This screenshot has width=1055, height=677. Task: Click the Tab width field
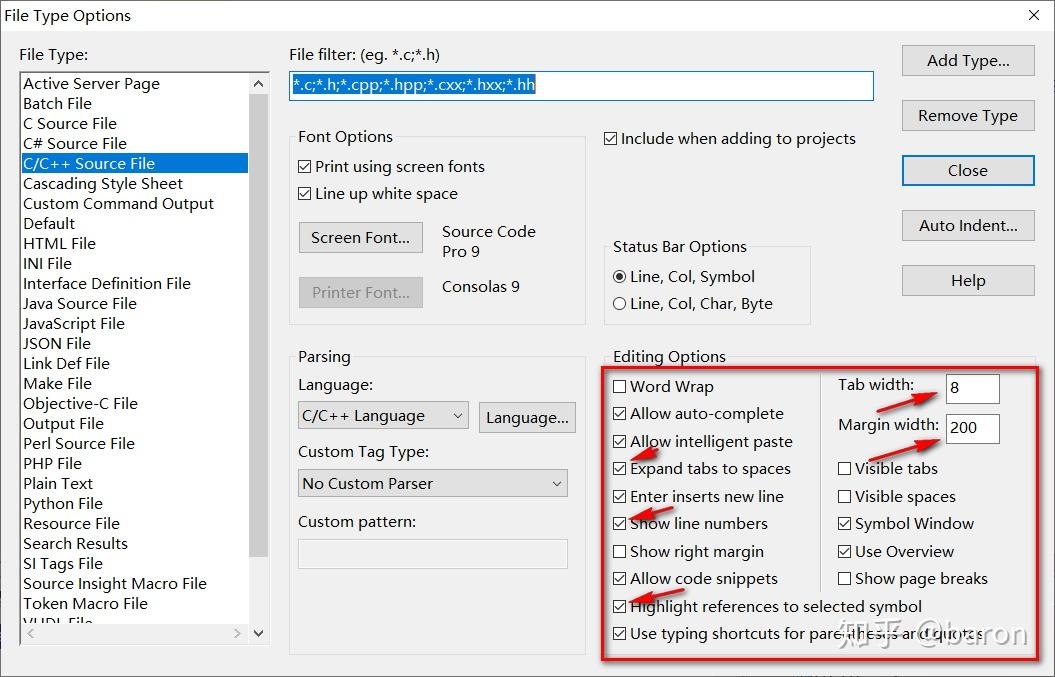tap(972, 388)
